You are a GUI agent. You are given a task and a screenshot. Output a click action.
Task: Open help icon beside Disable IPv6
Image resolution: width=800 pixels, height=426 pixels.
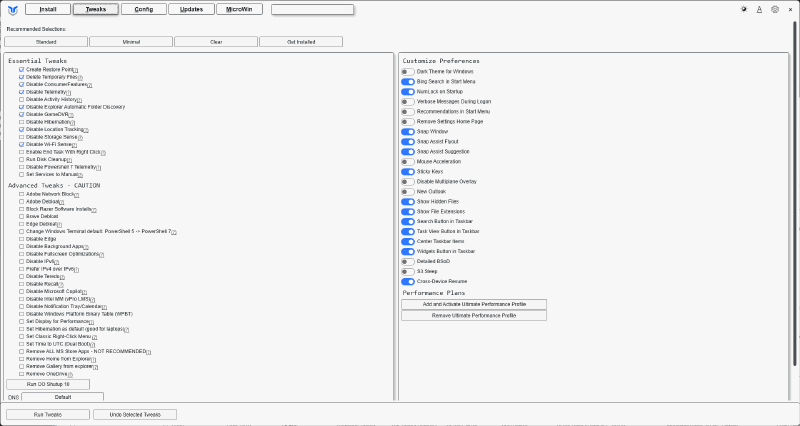point(56,262)
